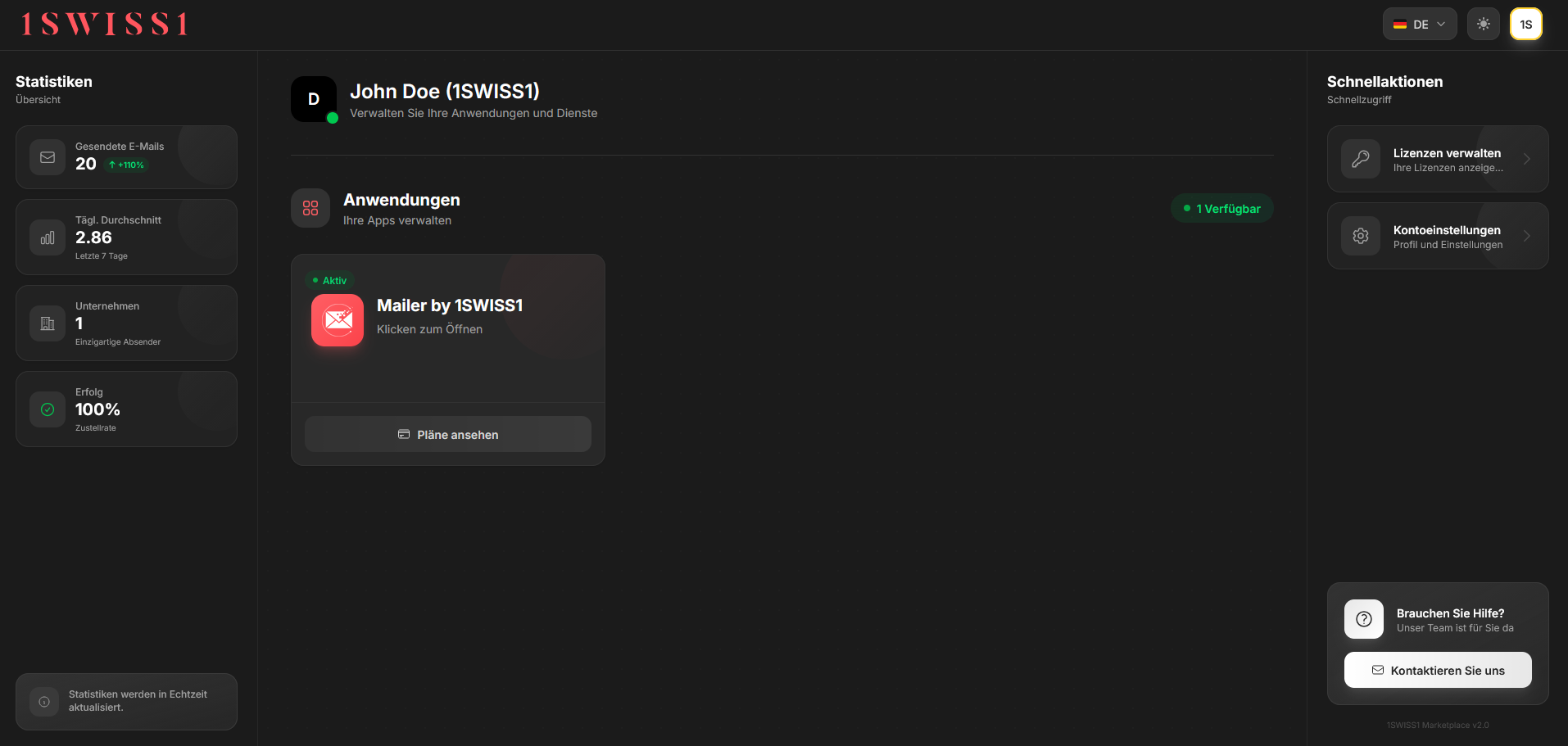Image resolution: width=1568 pixels, height=746 pixels.
Task: Click the Einzigartige Absender label
Action: click(118, 342)
